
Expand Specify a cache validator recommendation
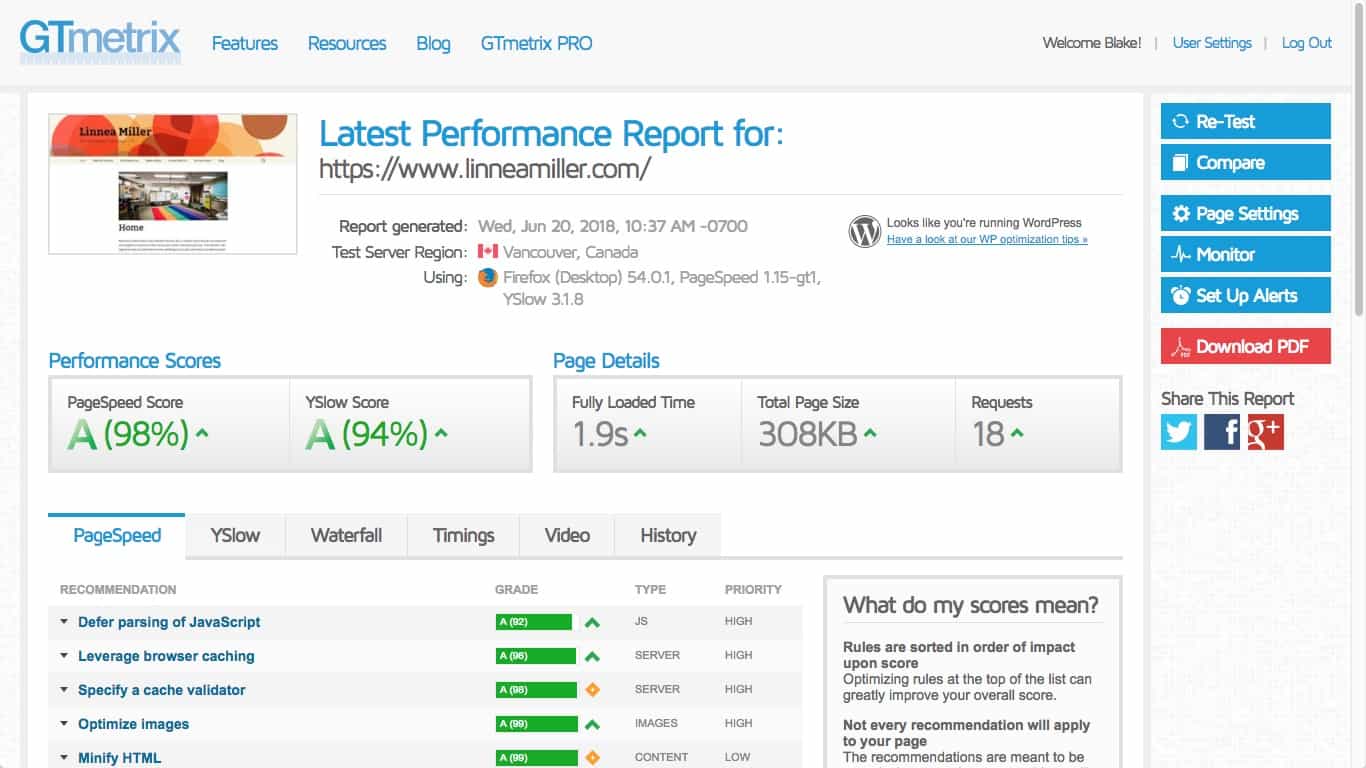[x=65, y=690]
